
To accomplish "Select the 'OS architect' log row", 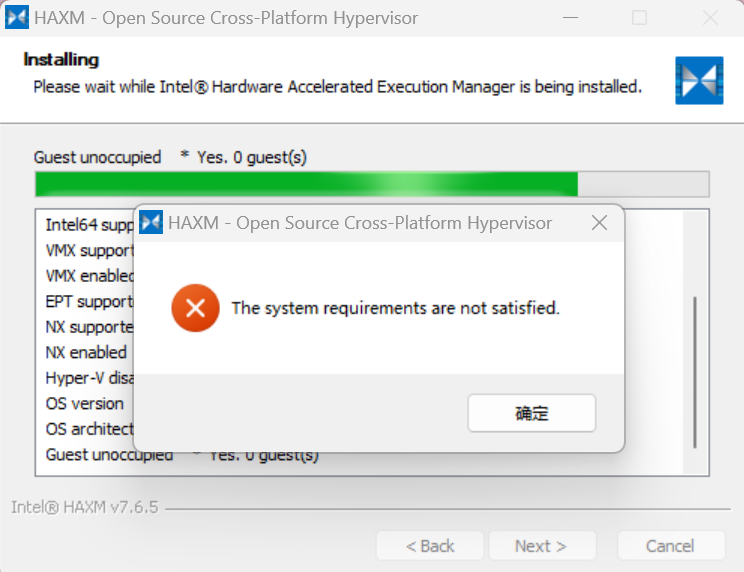I will coord(90,430).
